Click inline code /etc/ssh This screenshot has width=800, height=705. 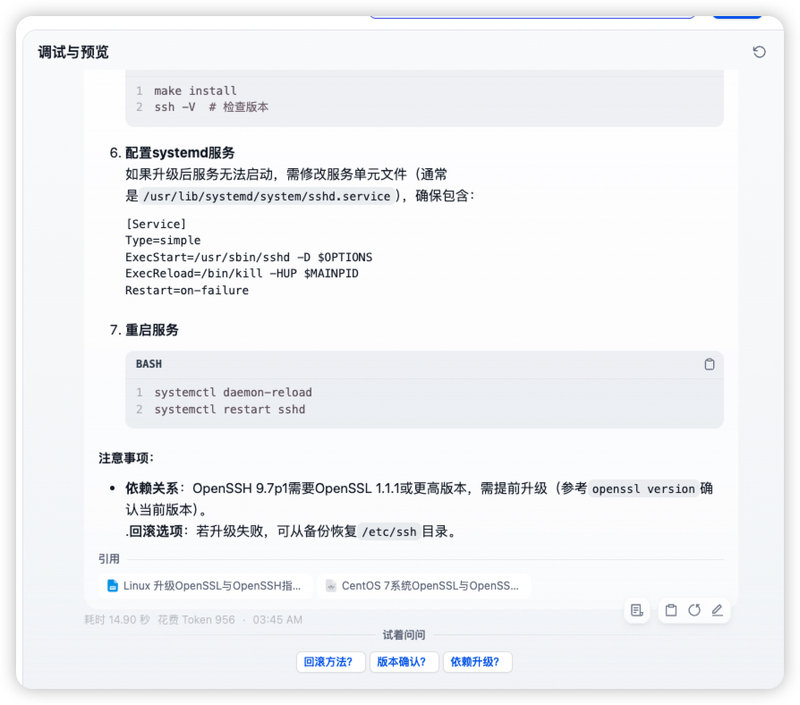tap(389, 532)
